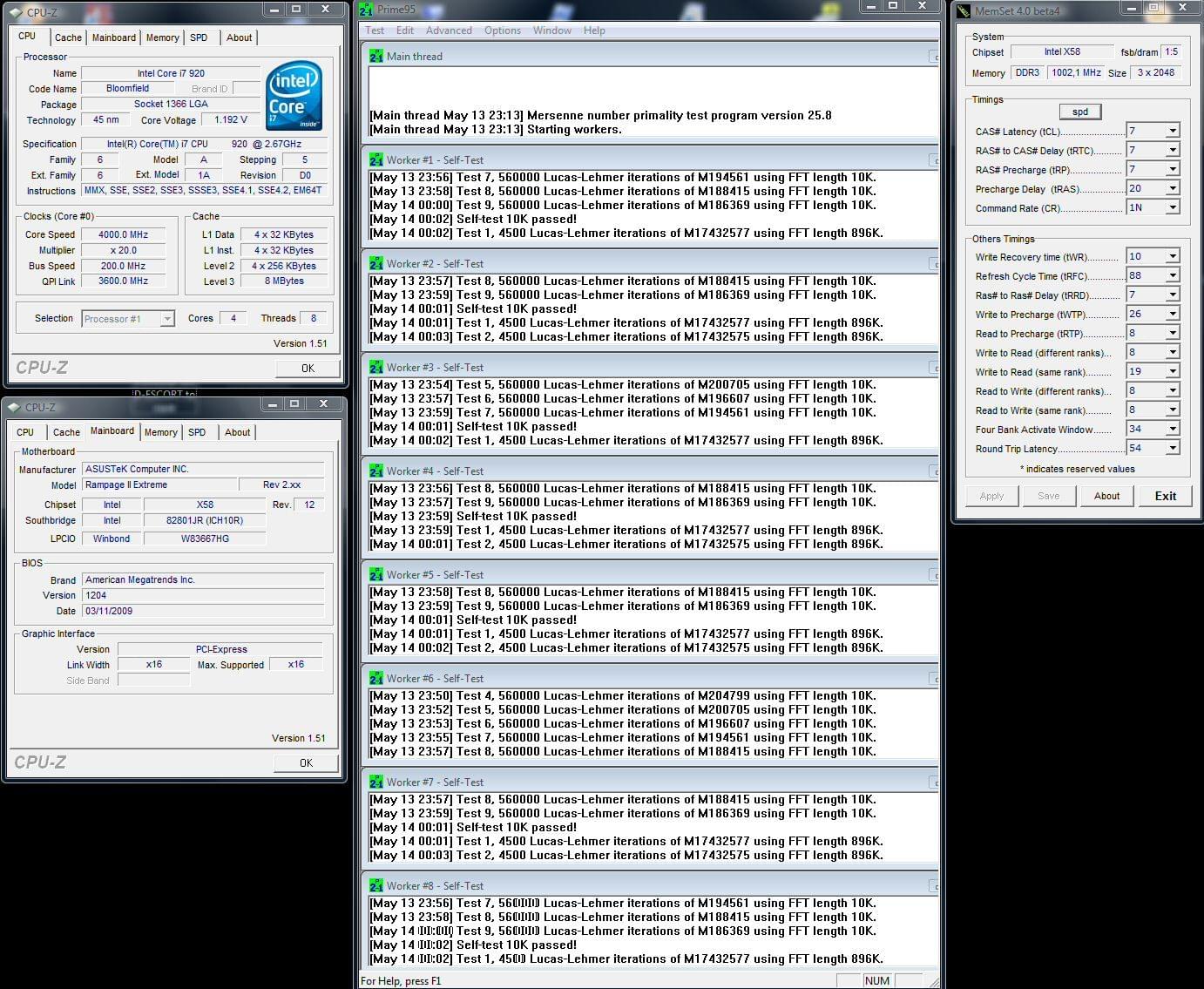Click OK in the upper CPU-Z window
This screenshot has height=989, width=1204.
coord(308,368)
